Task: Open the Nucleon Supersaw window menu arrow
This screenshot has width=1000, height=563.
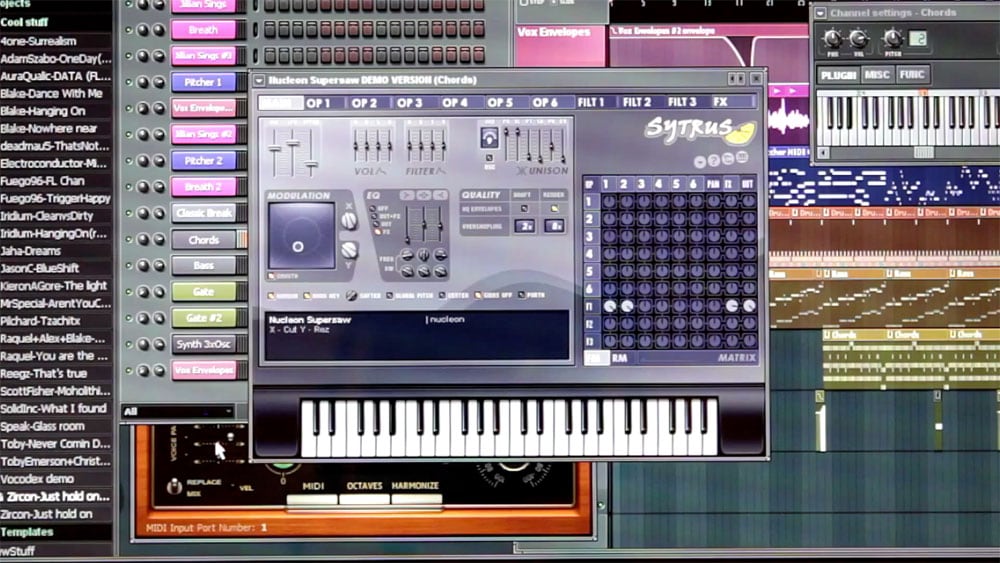Action: 259,80
